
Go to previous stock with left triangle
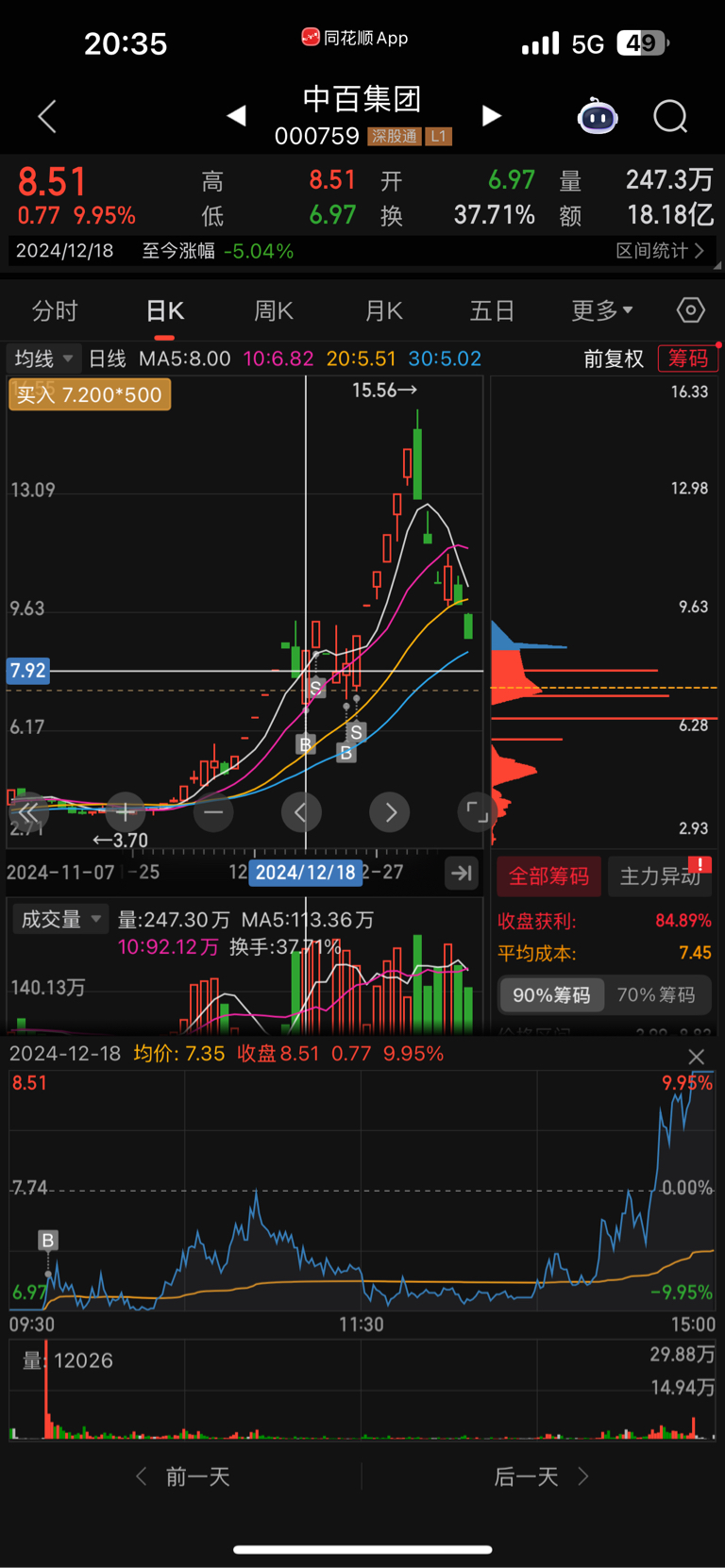click(x=237, y=116)
